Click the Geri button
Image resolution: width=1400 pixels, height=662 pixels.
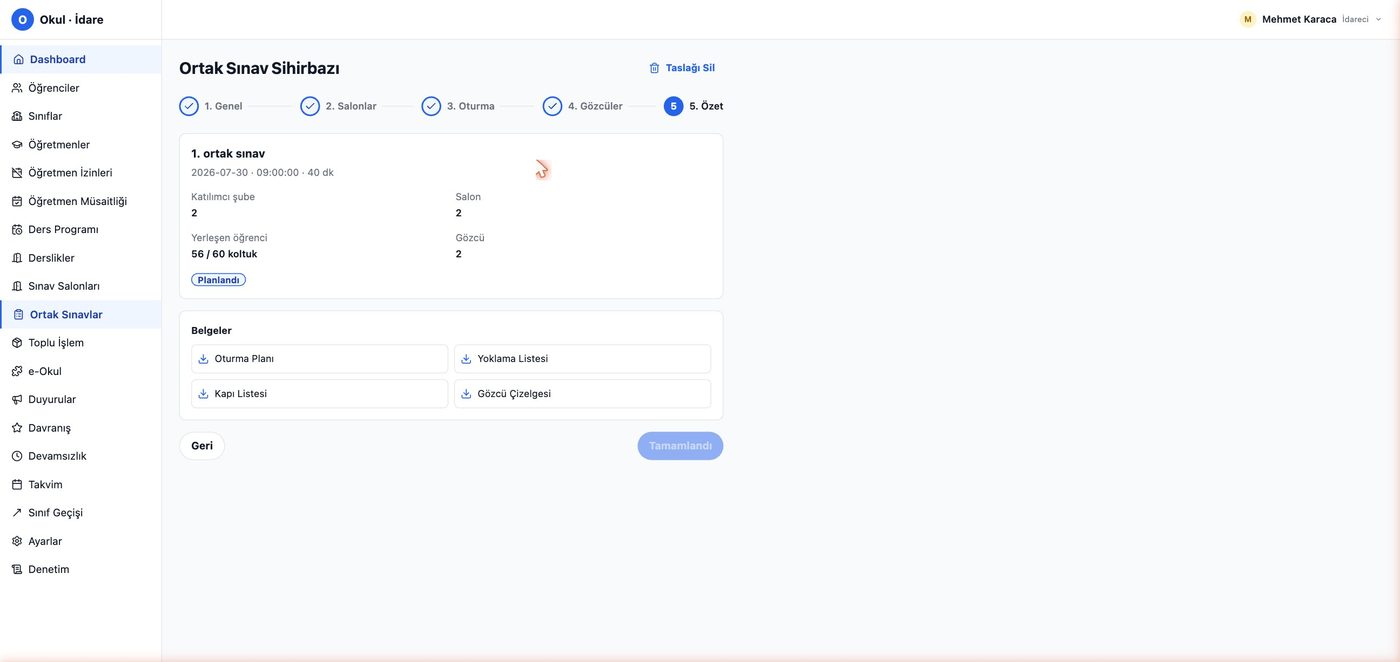(x=202, y=446)
